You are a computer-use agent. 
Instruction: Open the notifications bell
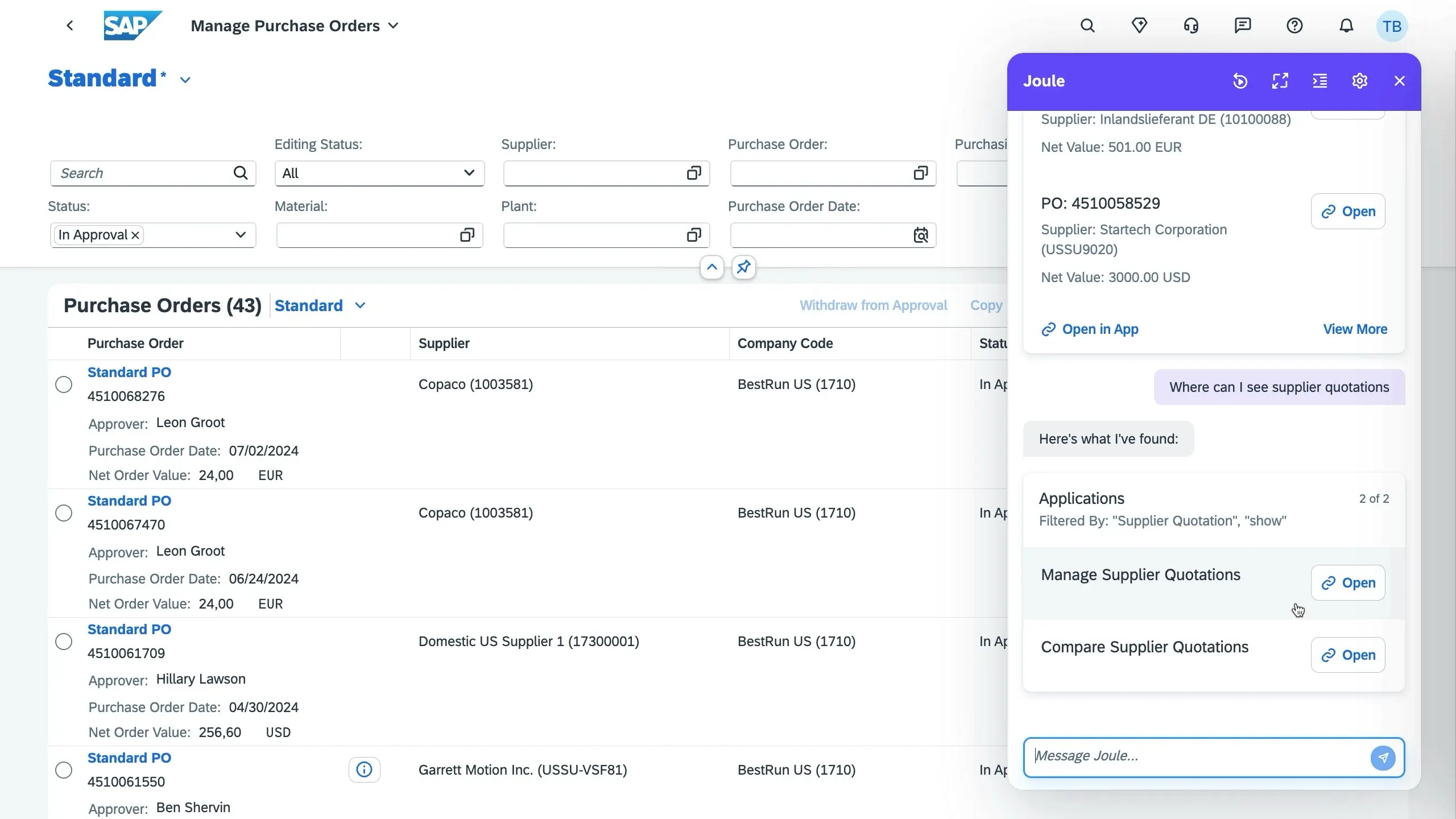(1346, 26)
